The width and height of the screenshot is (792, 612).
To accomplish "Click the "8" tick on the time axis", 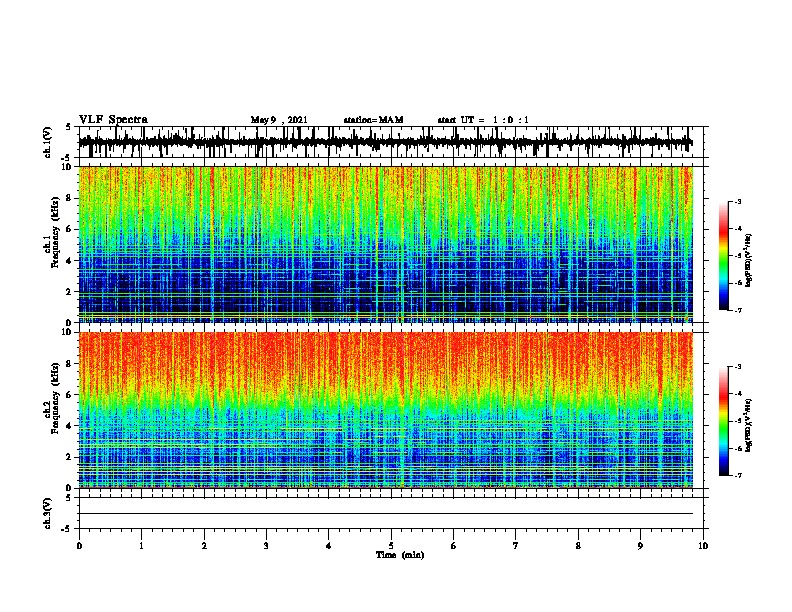I will 578,546.
